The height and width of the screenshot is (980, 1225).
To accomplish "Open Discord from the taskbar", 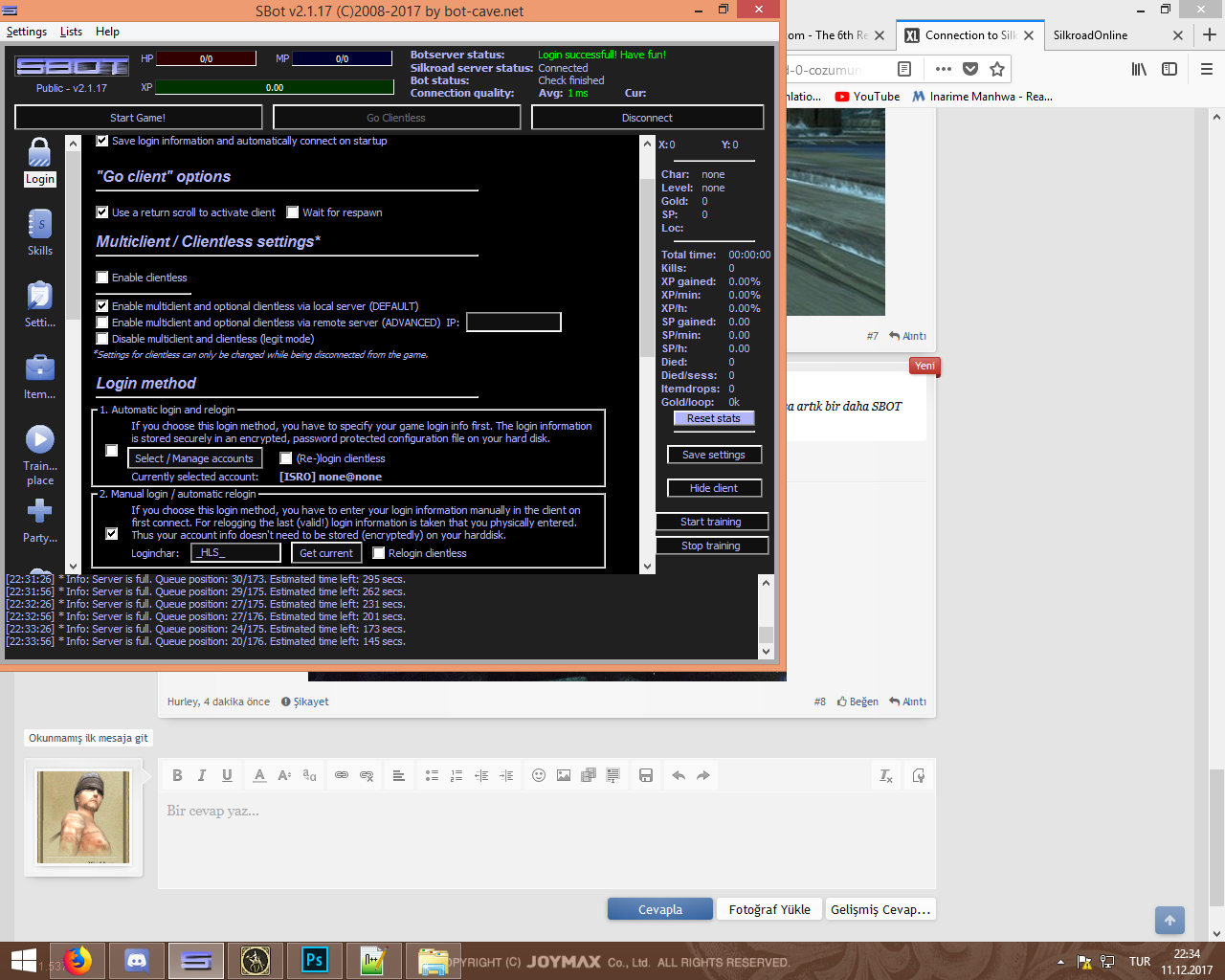I will (137, 960).
